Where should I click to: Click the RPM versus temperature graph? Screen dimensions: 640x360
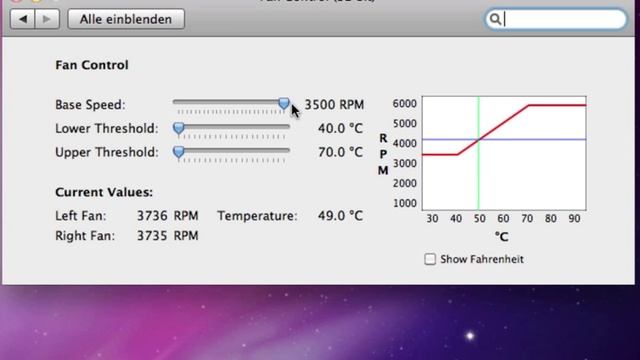coord(504,153)
